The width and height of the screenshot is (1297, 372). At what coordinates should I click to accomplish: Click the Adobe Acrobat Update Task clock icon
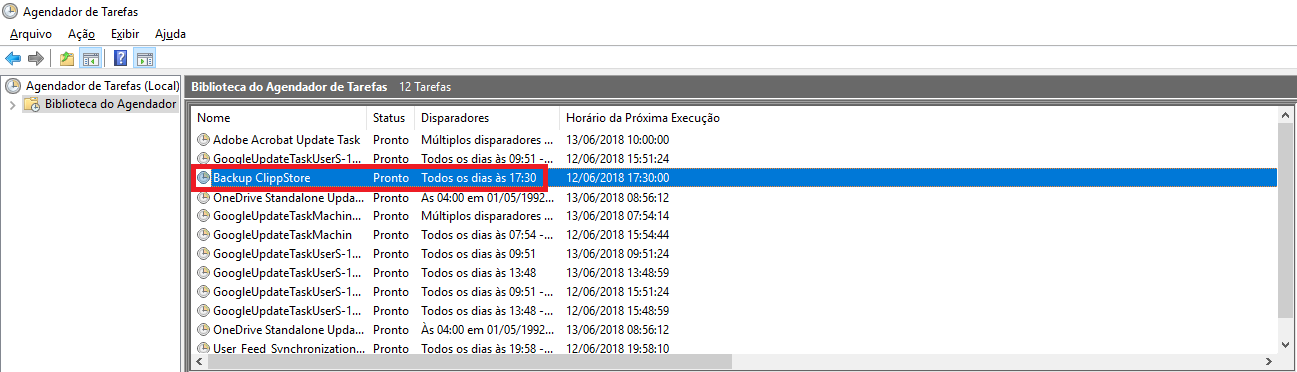[x=204, y=140]
